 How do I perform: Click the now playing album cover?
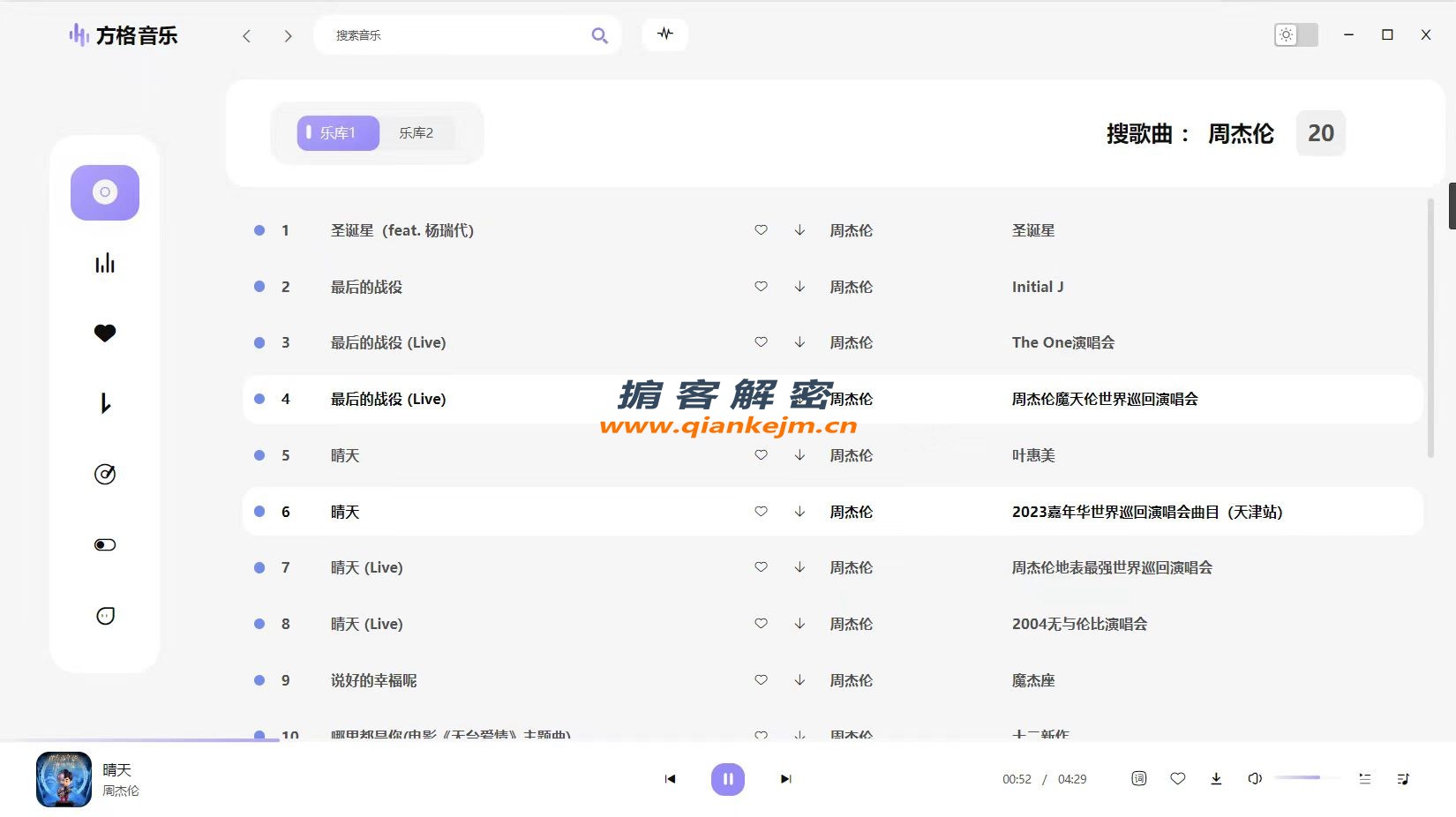64,779
